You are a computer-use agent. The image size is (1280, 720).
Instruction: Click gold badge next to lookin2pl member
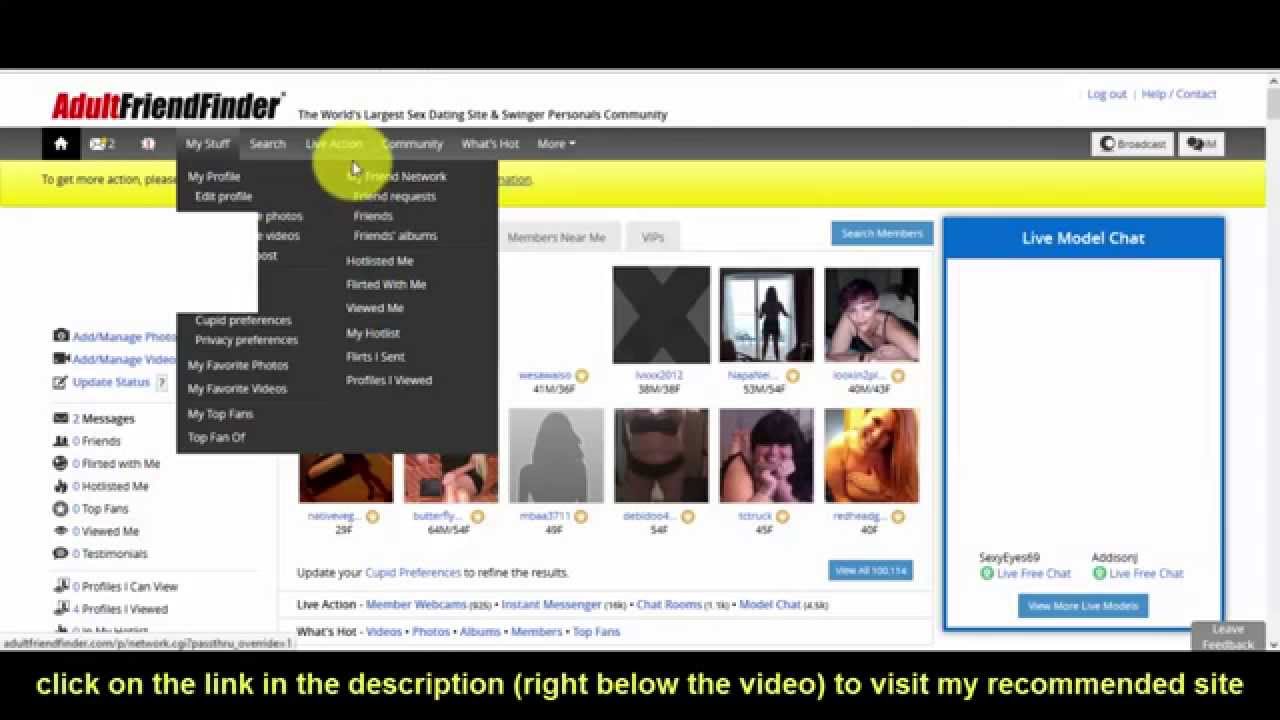898,376
